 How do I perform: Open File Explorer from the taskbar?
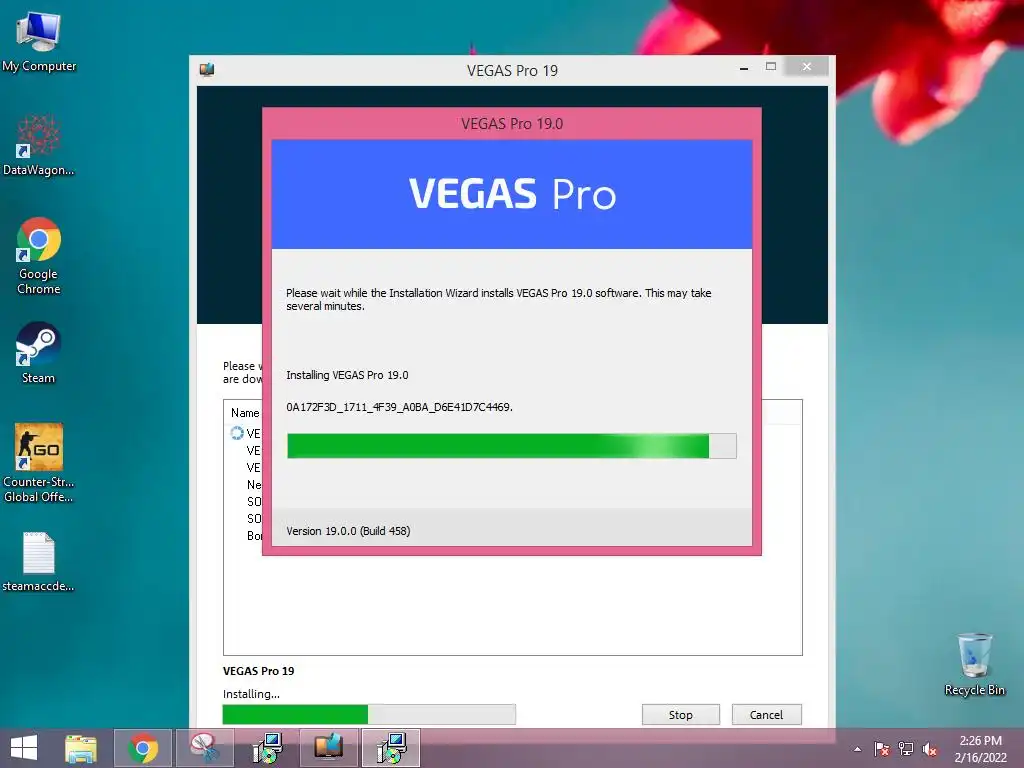(81, 748)
